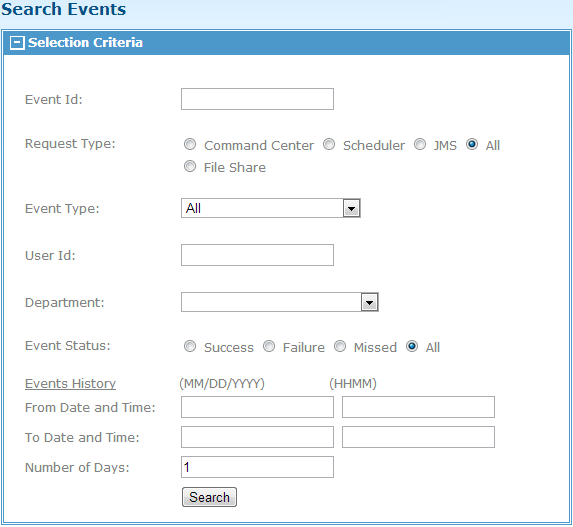The height and width of the screenshot is (527, 573).
Task: Click the To Date input field
Action: click(257, 437)
